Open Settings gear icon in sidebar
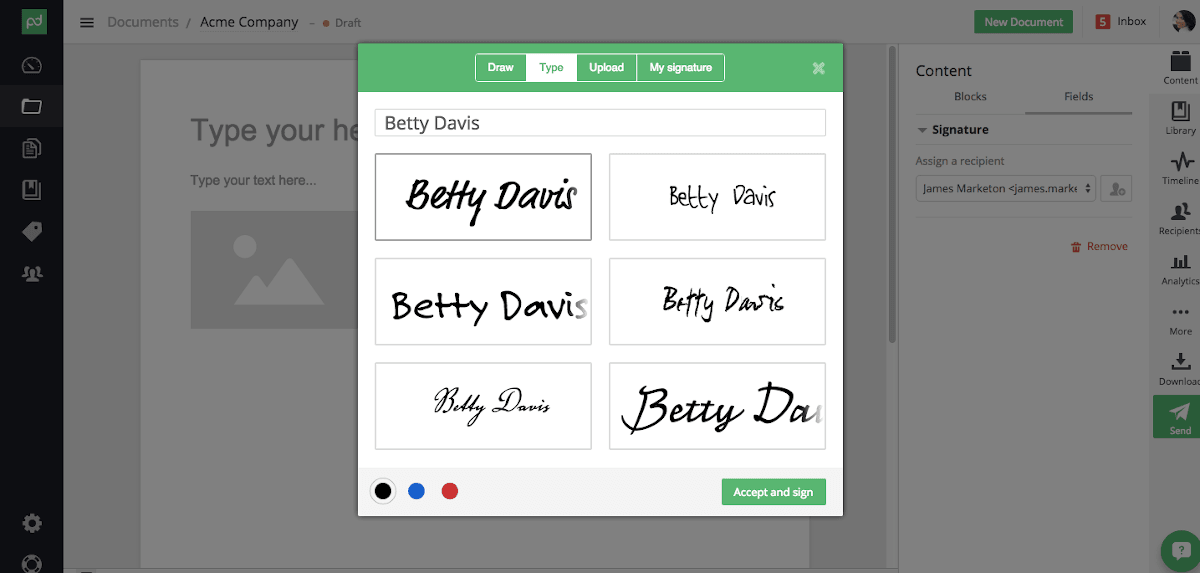This screenshot has height=573, width=1200. [x=31, y=523]
